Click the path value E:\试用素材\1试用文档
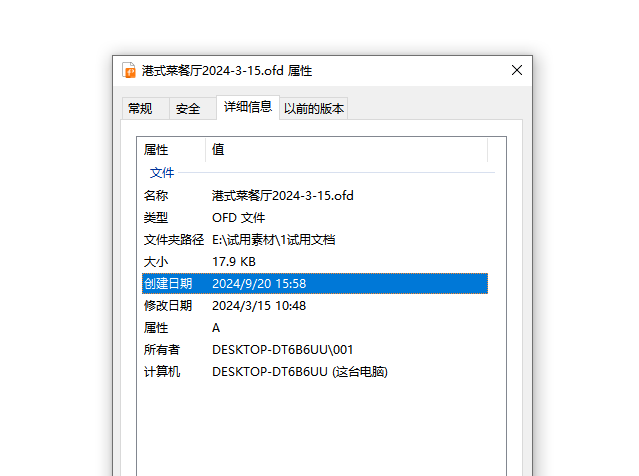Image resolution: width=639 pixels, height=476 pixels. tap(273, 240)
